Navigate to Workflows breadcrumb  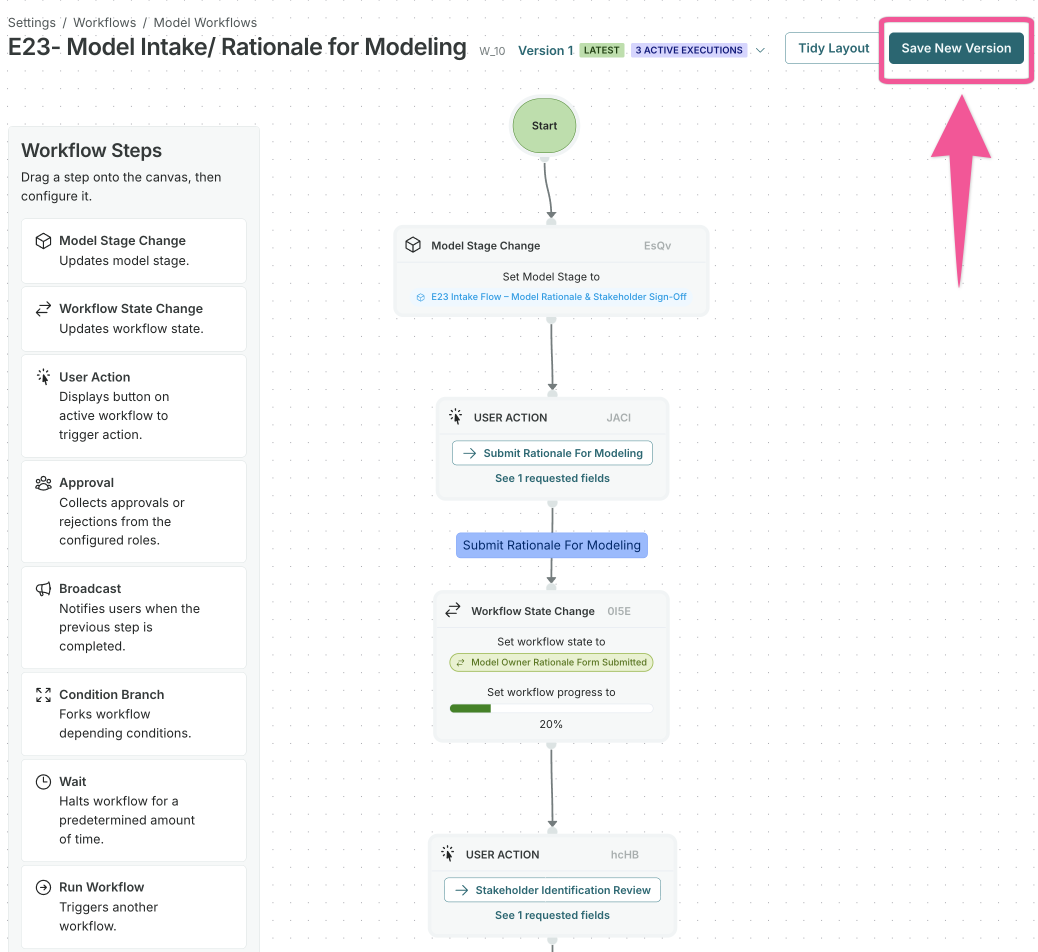(105, 22)
